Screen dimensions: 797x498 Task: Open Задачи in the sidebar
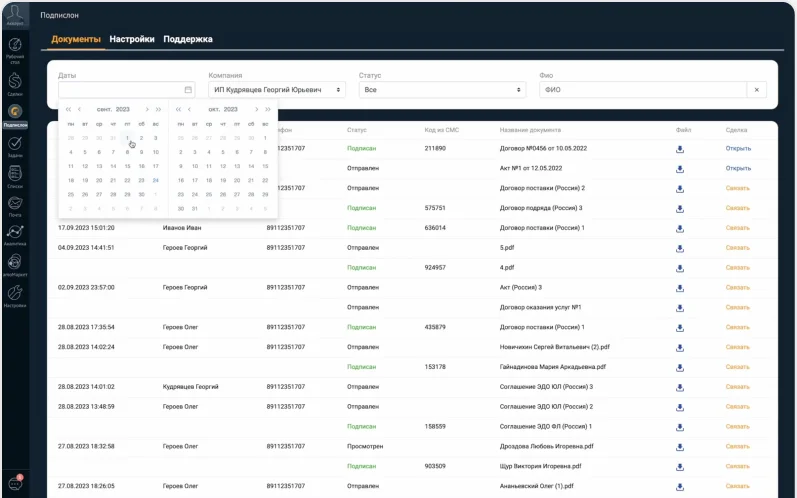click(15, 147)
